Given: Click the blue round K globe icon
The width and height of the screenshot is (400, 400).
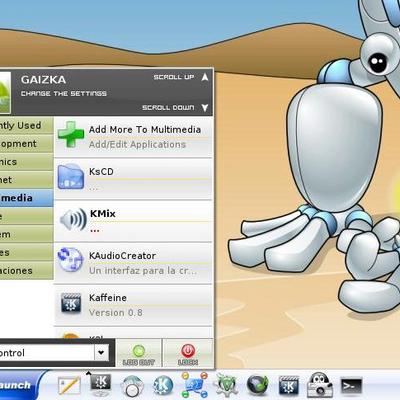Looking at the screenshot, I should tap(163, 386).
